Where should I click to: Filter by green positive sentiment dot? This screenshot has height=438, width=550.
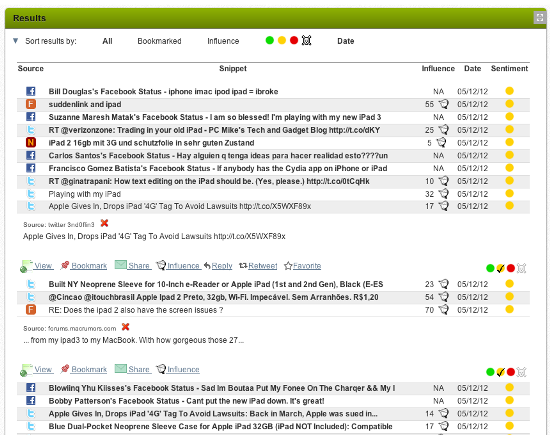[269, 41]
